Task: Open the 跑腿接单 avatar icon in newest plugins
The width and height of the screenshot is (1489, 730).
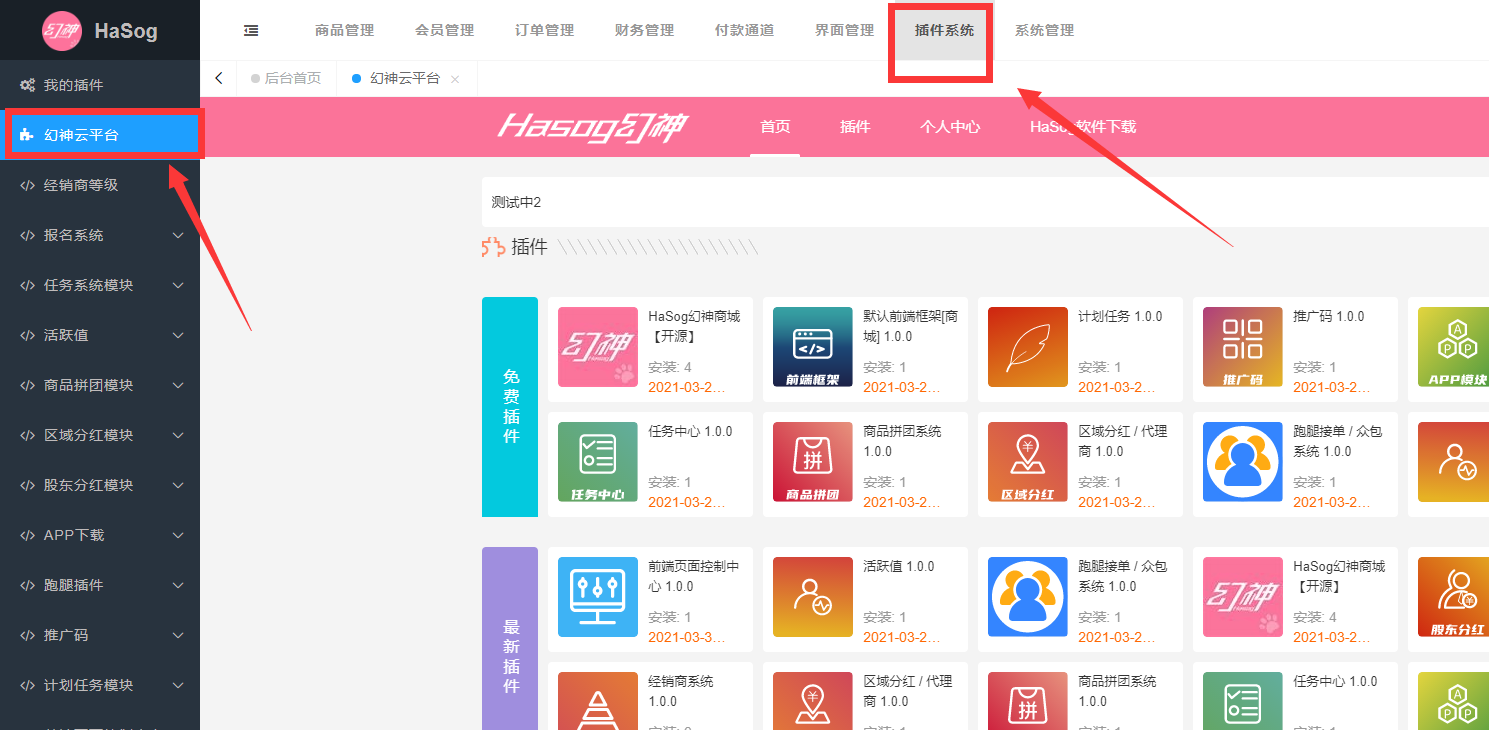Action: (x=1028, y=597)
